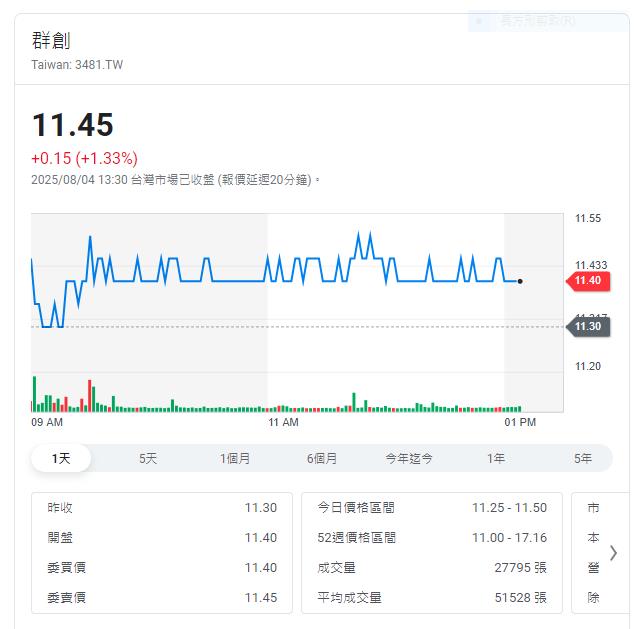Viewport: 641px width, 629px height.
Task: Switch chart to 5天 range
Action: pyautogui.click(x=148, y=458)
